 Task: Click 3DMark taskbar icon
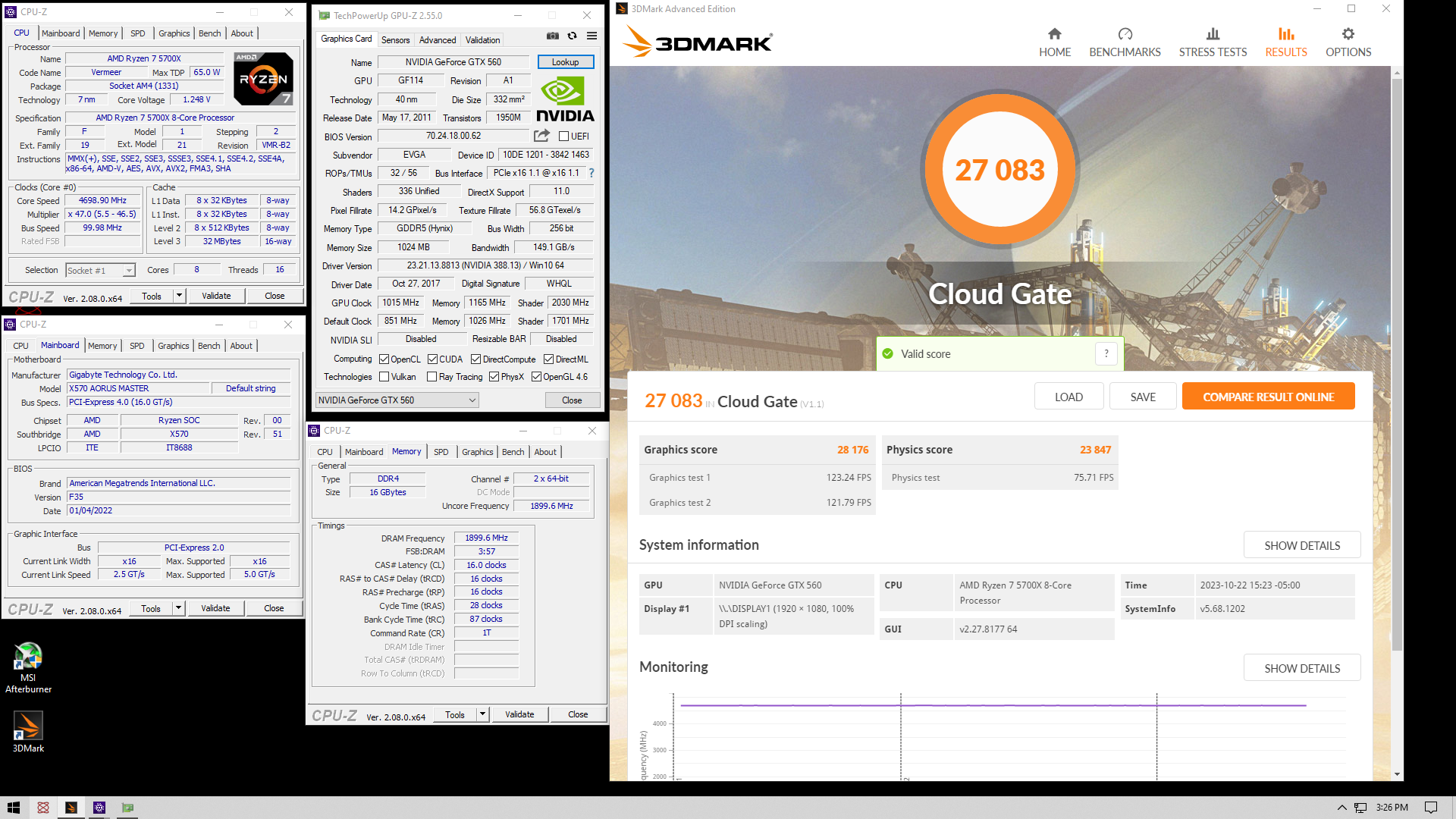tap(71, 808)
